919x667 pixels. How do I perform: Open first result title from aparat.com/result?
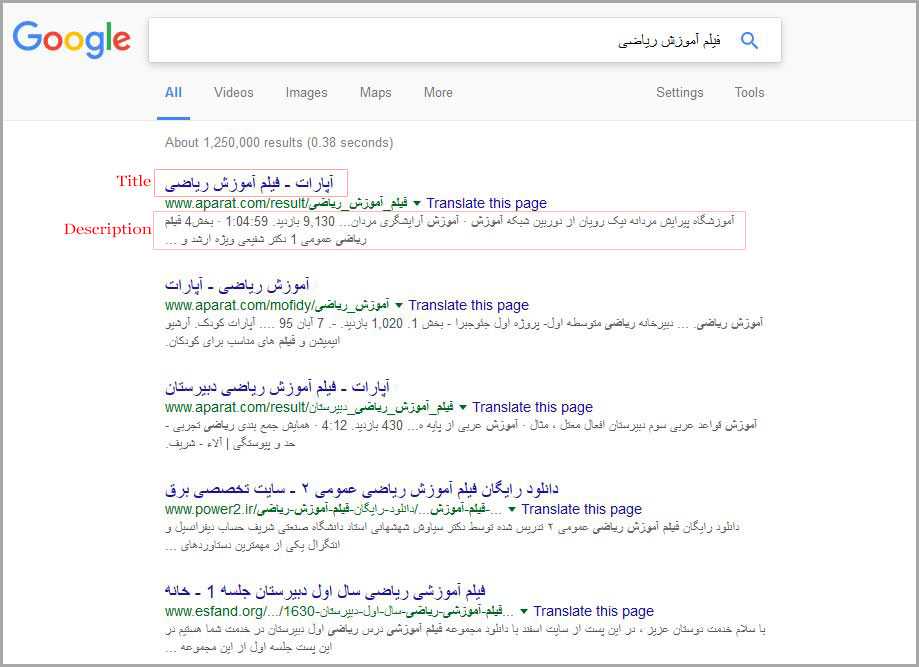[x=249, y=183]
